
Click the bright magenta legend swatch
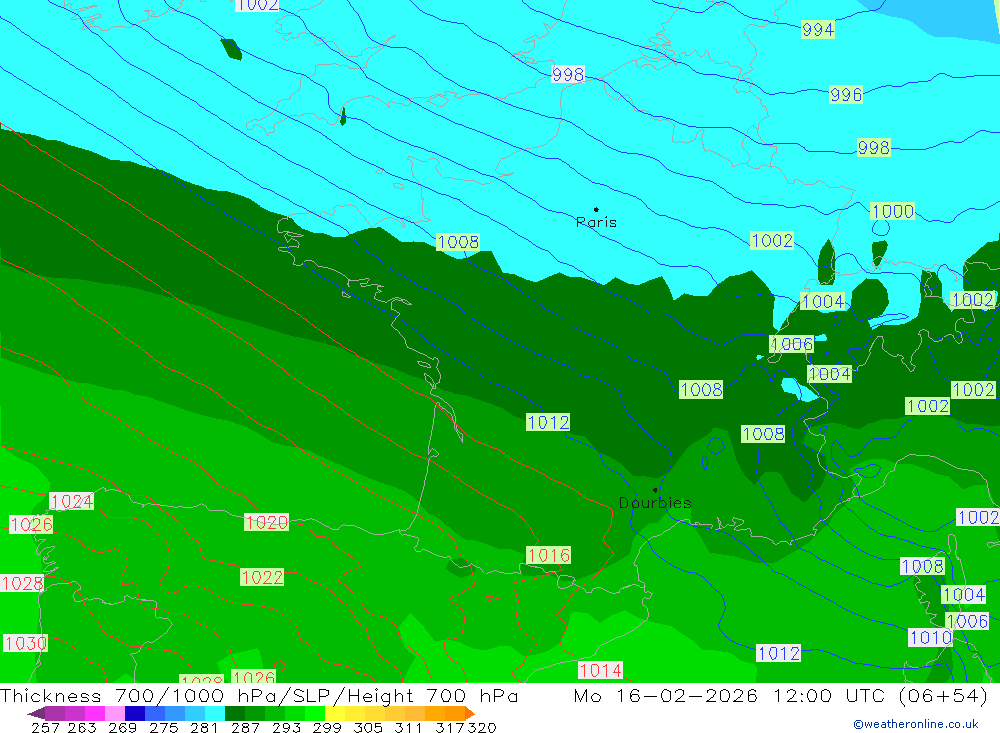point(95,713)
